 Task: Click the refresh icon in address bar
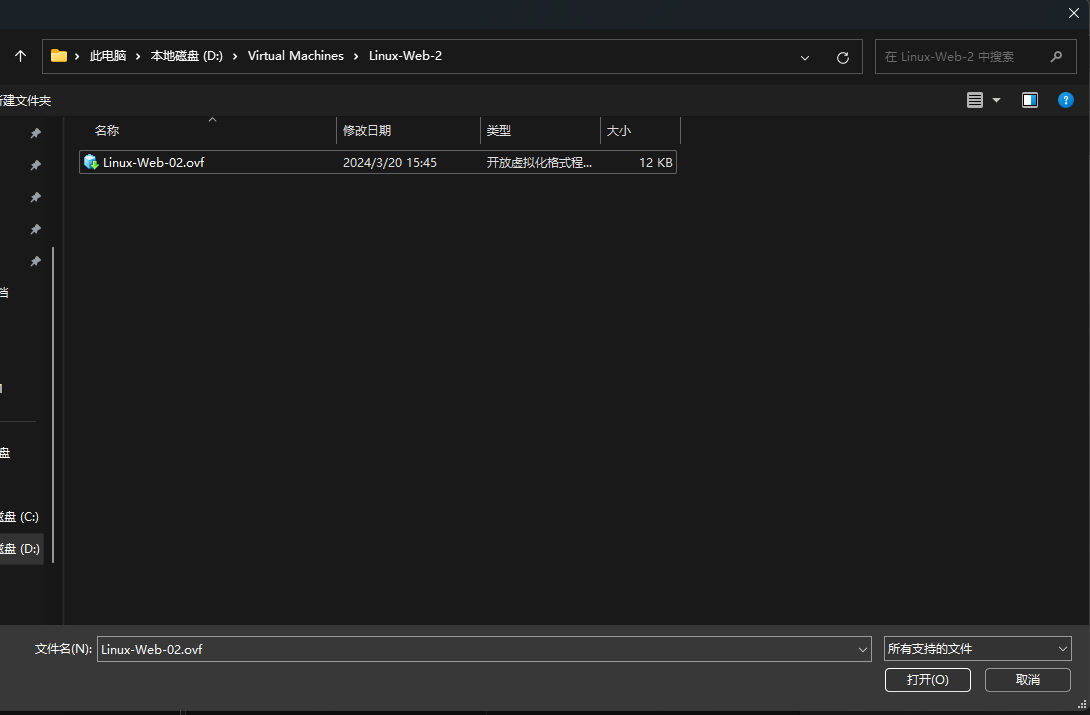pos(842,57)
